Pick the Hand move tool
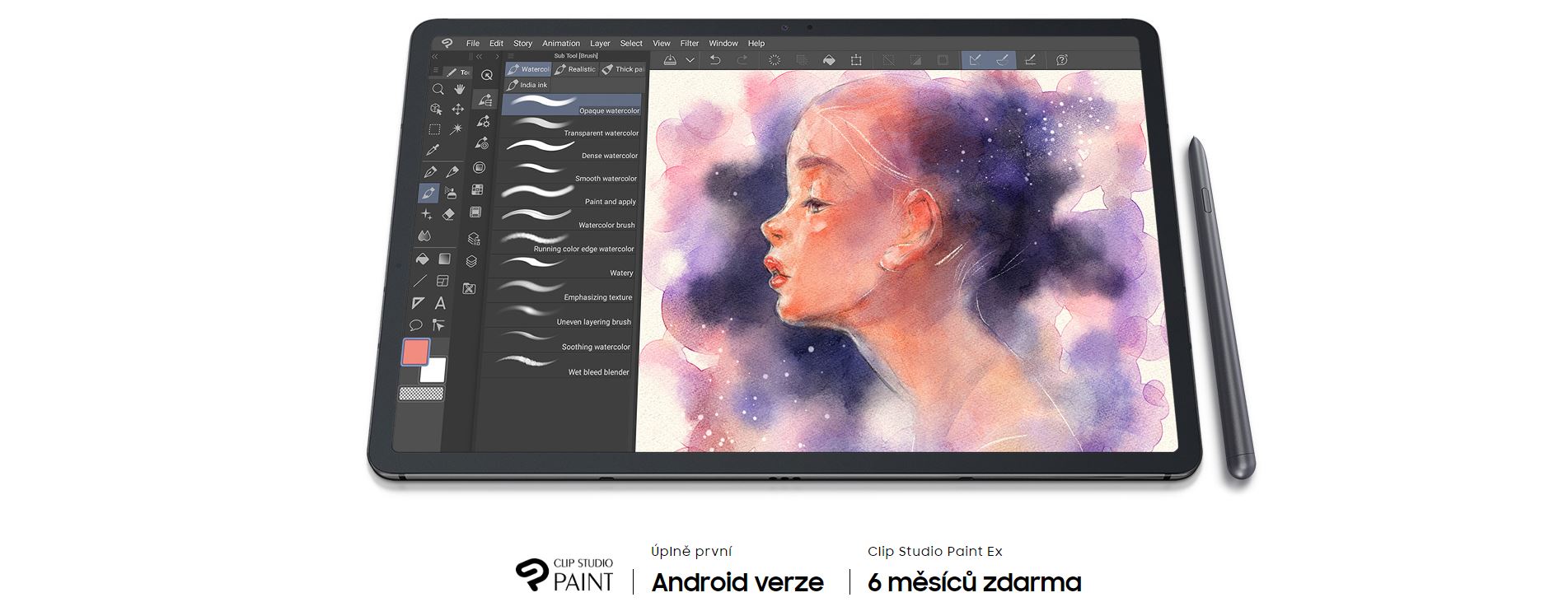 459,89
